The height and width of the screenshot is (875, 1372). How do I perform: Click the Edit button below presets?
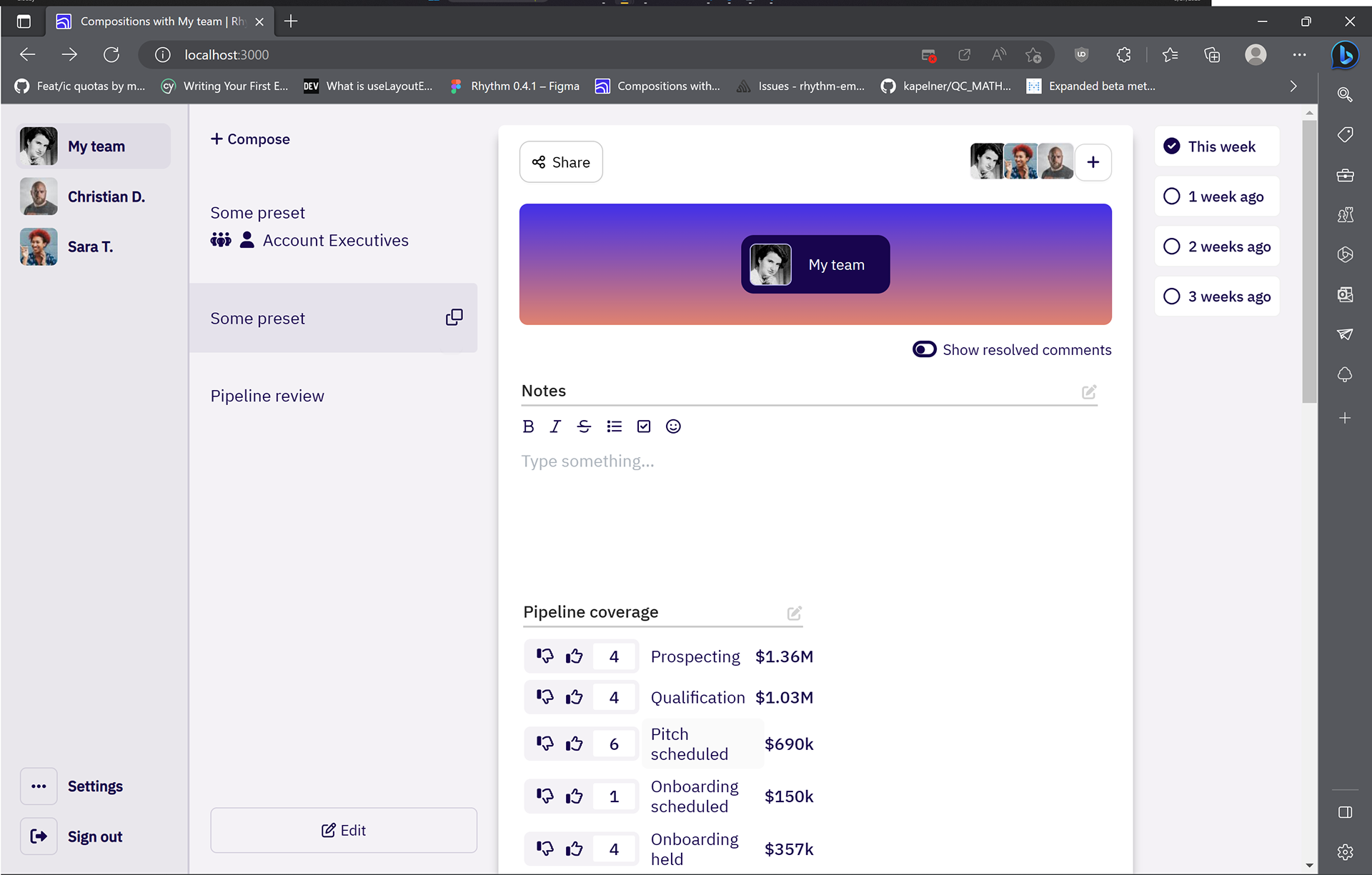pos(344,830)
